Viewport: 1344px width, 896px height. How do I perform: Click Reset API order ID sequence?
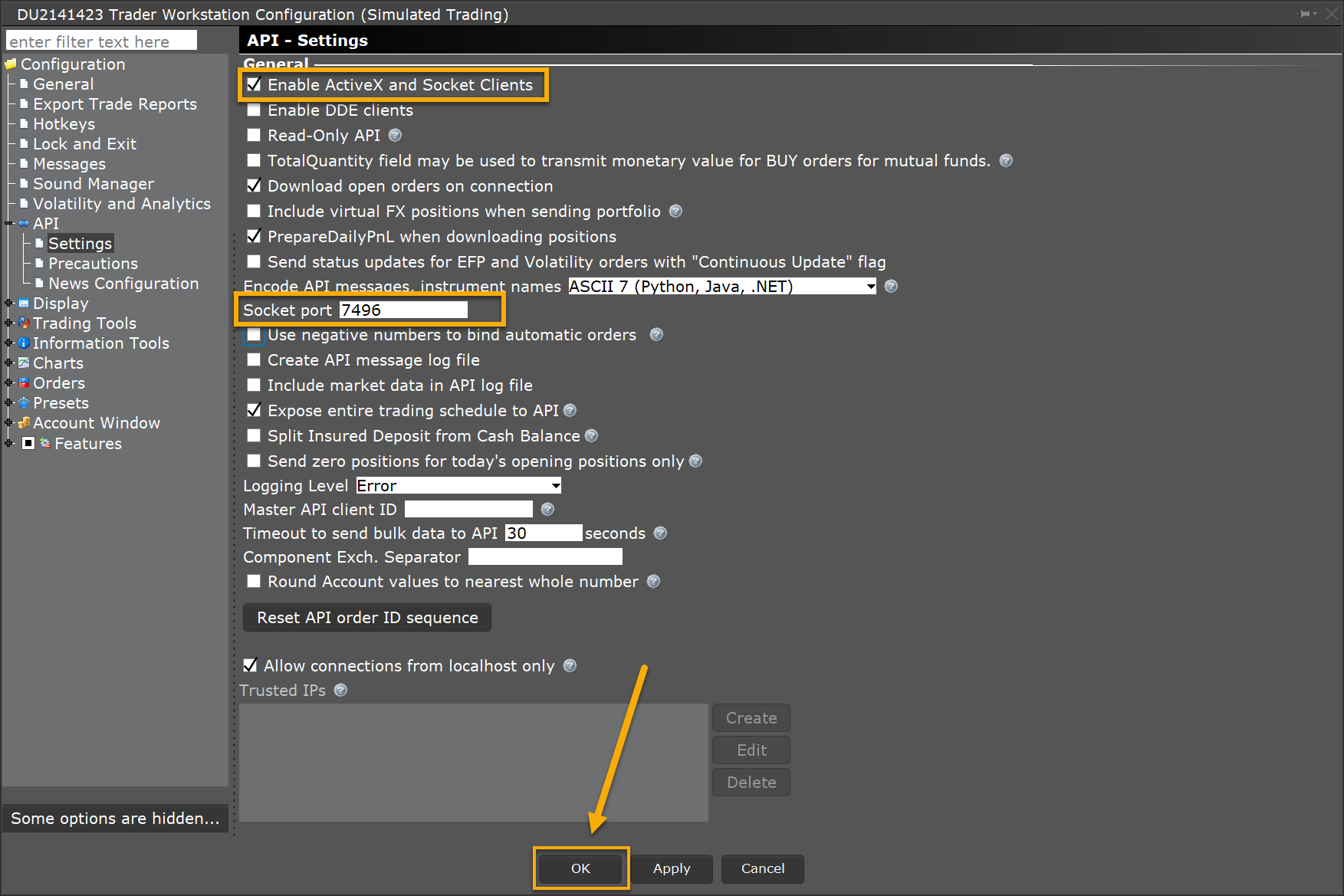[x=367, y=617]
